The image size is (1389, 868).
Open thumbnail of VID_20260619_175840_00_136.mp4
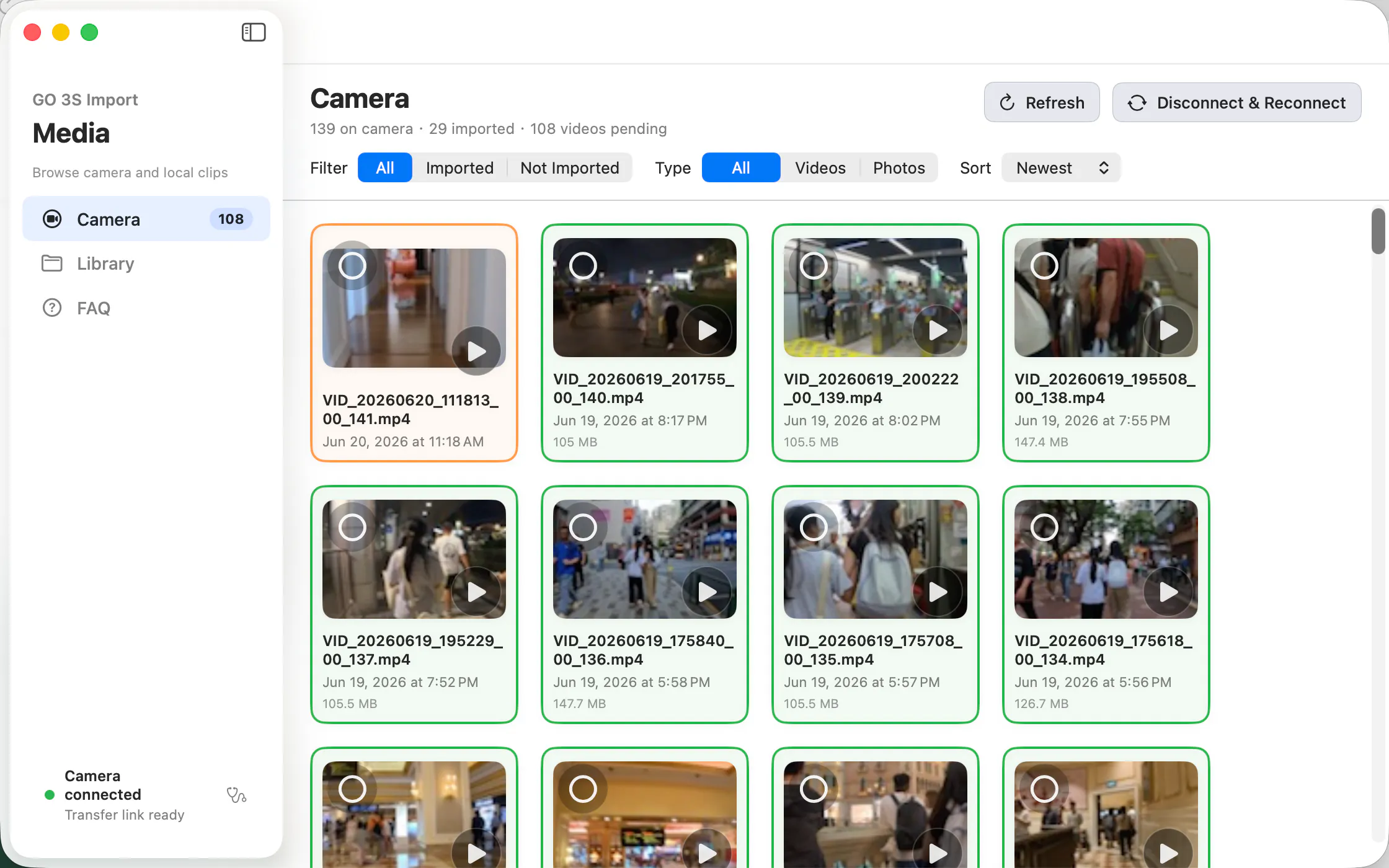pyautogui.click(x=645, y=559)
